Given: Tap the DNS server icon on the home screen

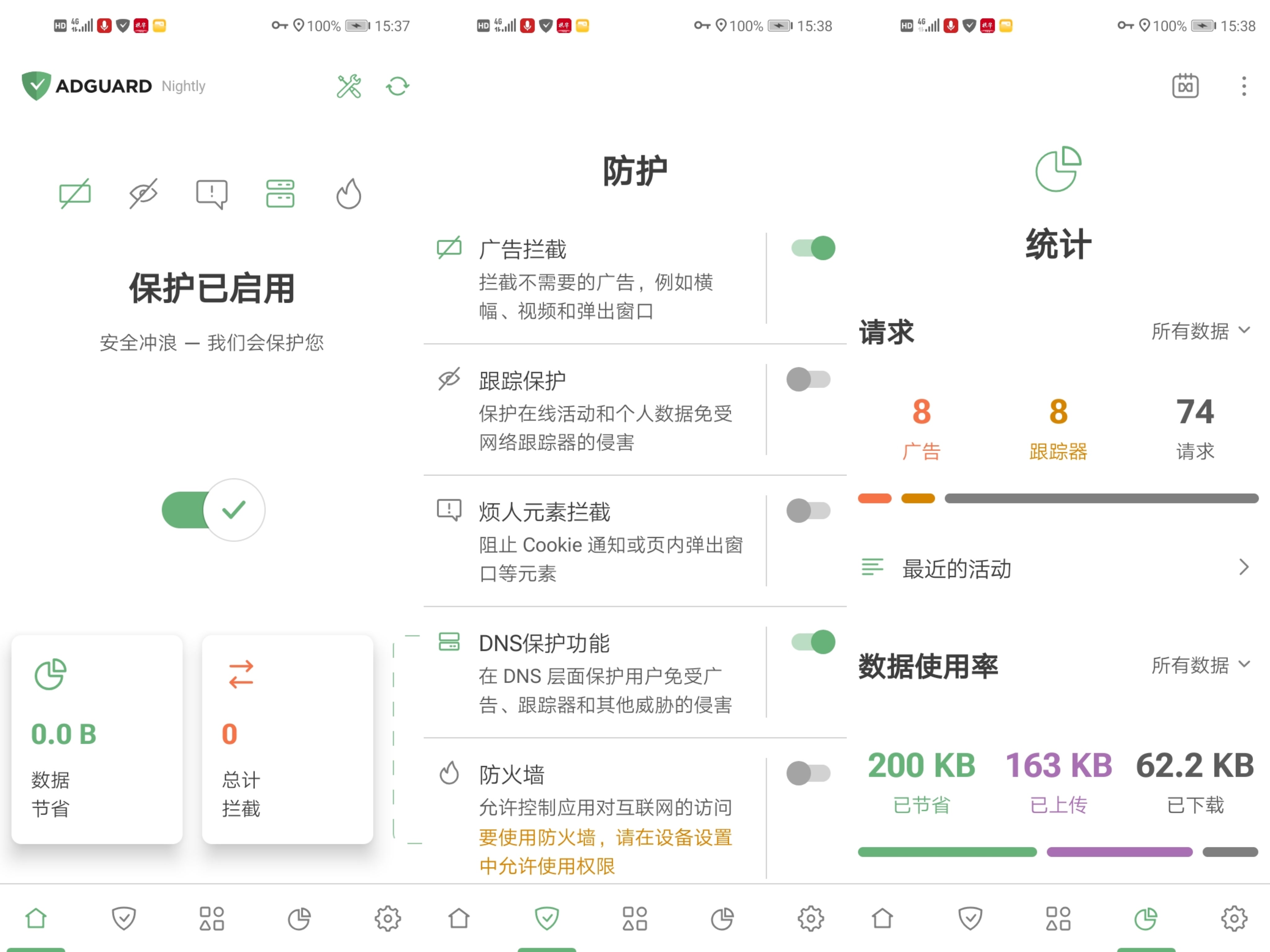Looking at the screenshot, I should coord(280,193).
